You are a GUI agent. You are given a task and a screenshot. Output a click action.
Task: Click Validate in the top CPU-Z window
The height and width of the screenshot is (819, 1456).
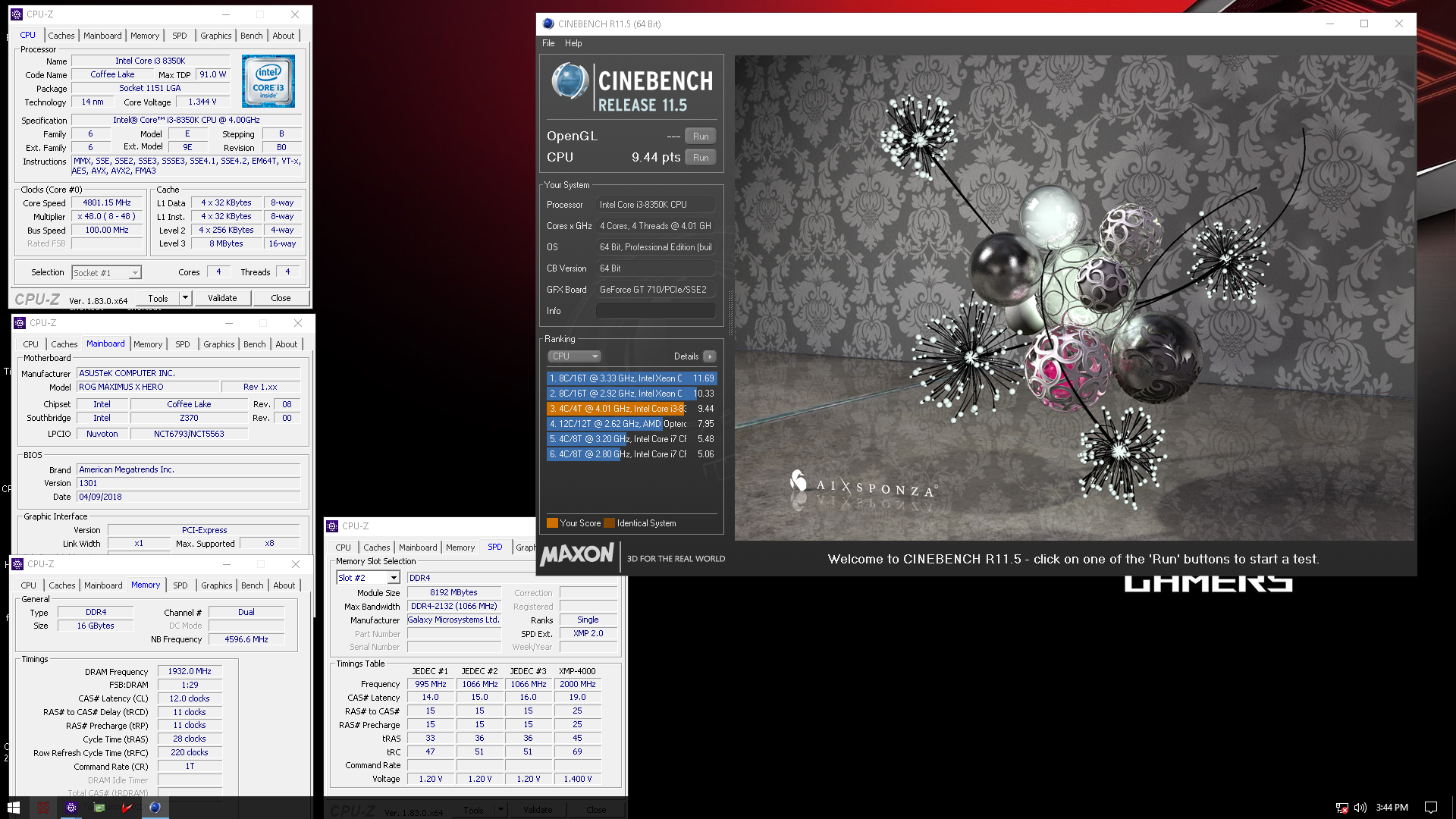coord(222,298)
